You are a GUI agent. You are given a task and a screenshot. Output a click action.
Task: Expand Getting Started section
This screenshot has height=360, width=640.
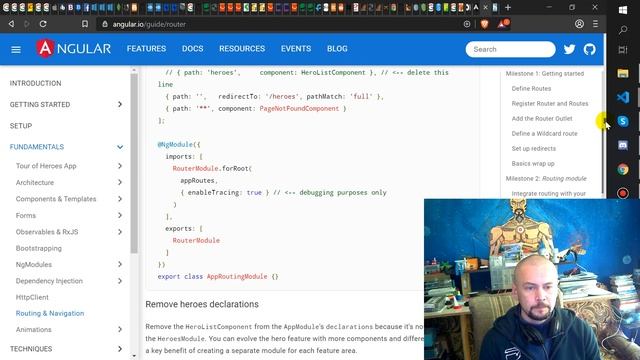point(120,104)
